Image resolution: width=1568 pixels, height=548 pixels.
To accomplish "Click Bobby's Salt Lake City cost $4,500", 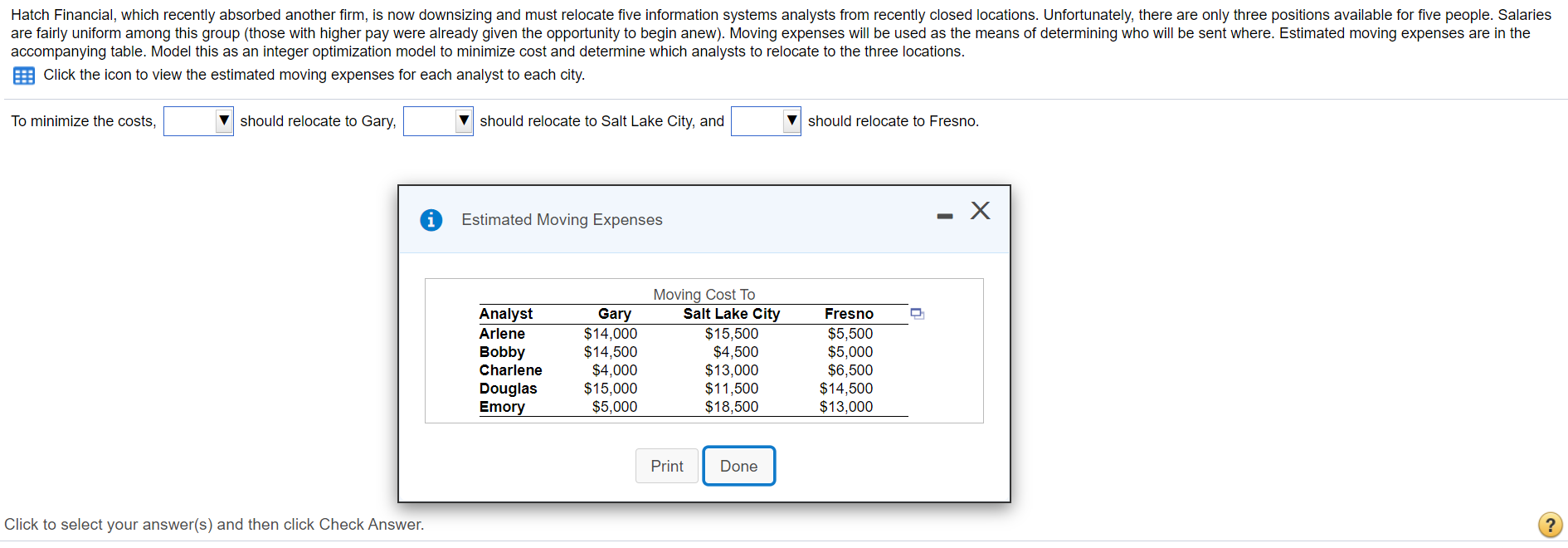I will (x=736, y=352).
